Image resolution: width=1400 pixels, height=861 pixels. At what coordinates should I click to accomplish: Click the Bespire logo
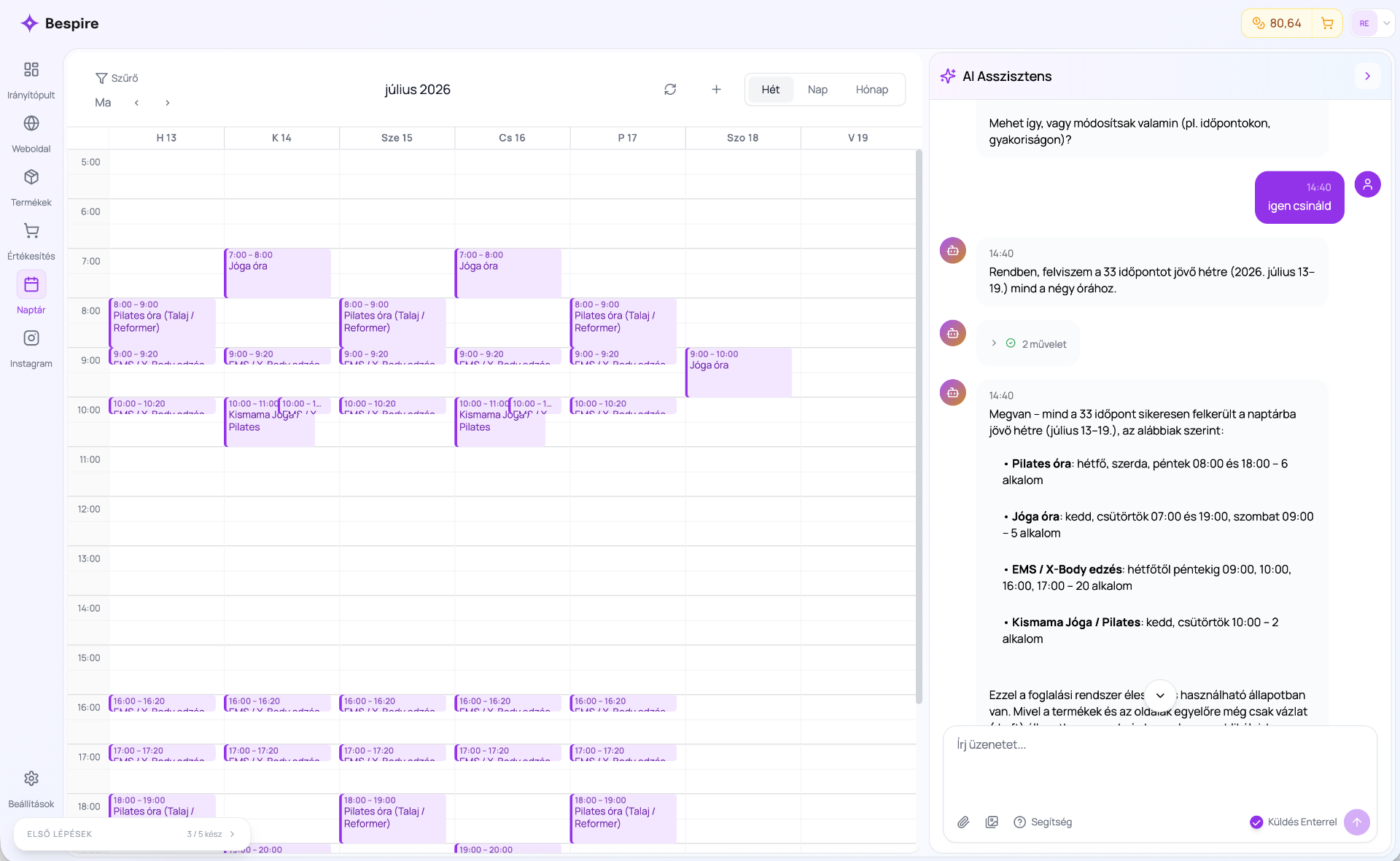click(60, 23)
